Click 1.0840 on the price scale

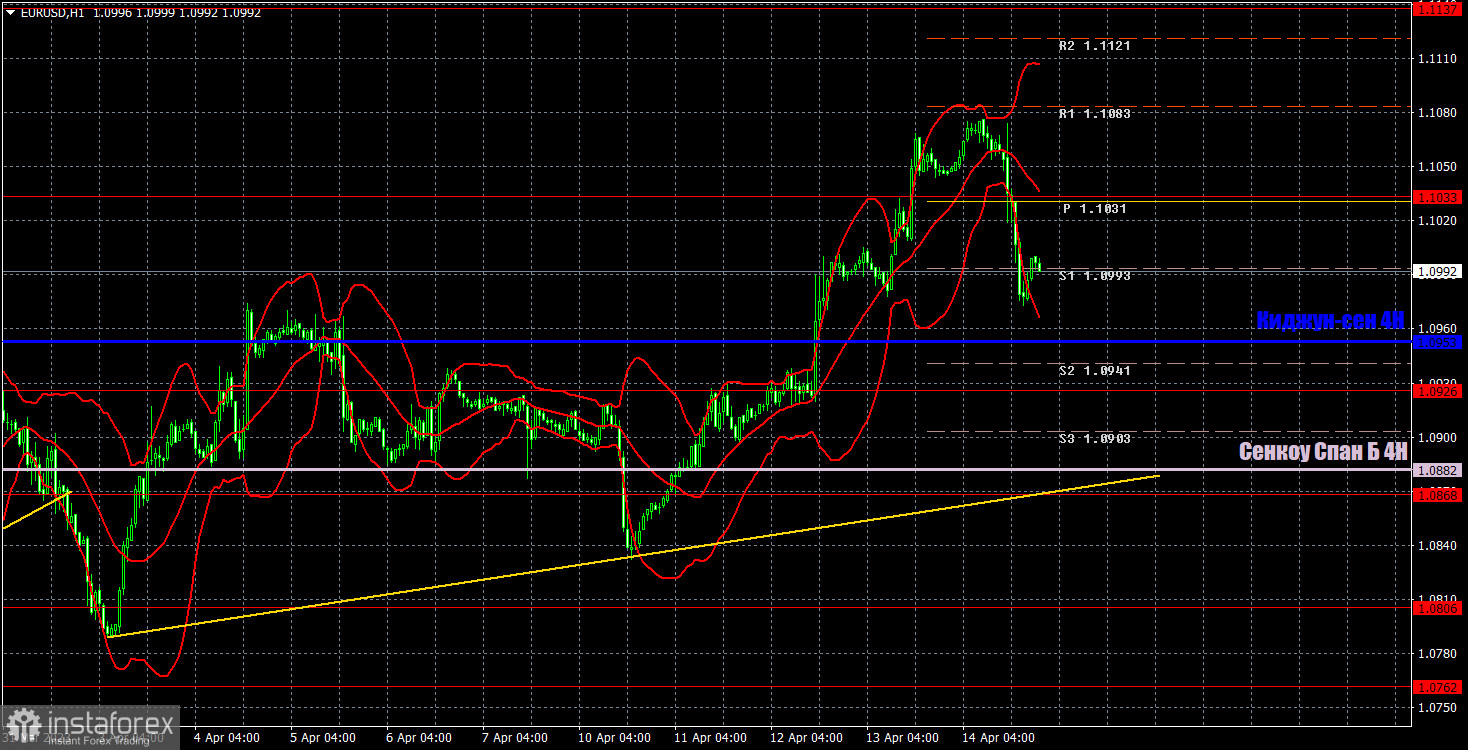point(1437,545)
